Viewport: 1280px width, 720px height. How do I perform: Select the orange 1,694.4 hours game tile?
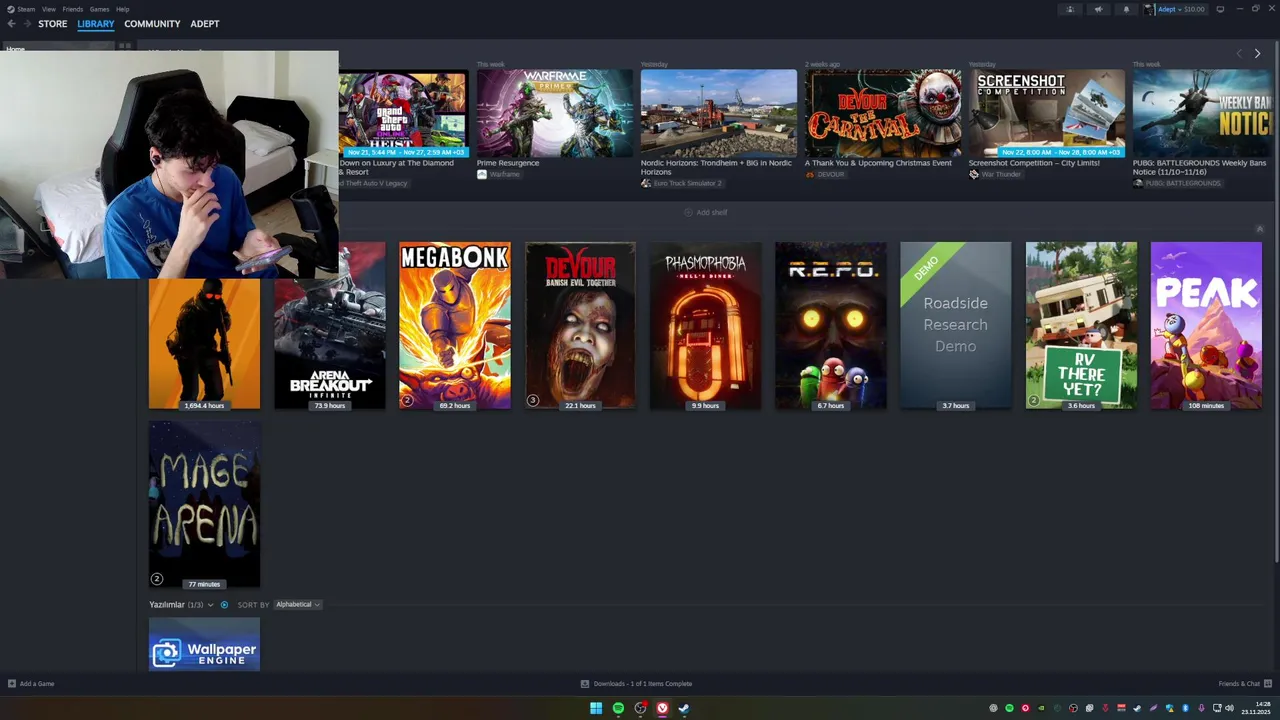(204, 343)
